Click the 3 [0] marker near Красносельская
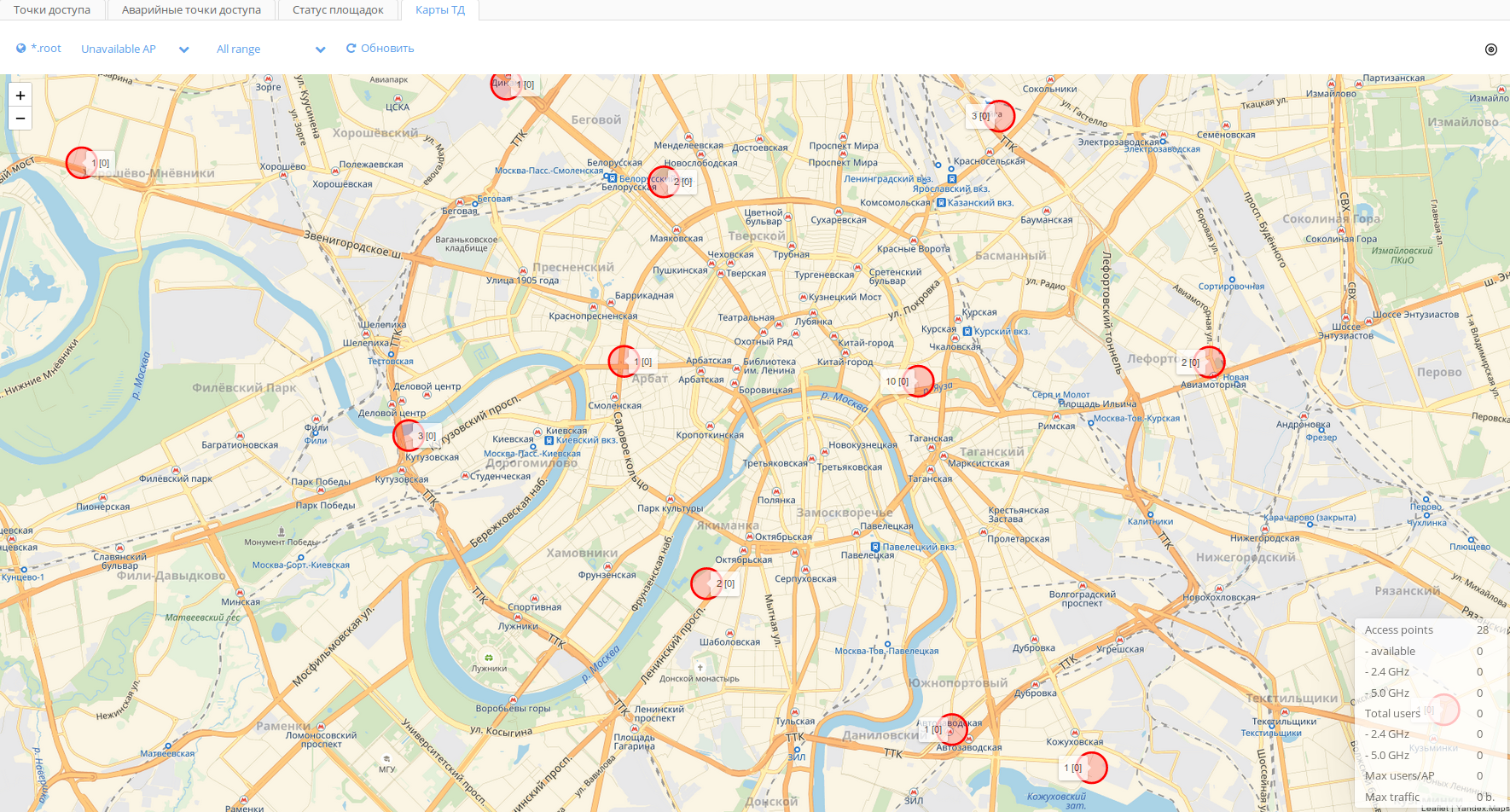This screenshot has width=1510, height=812. [999, 116]
